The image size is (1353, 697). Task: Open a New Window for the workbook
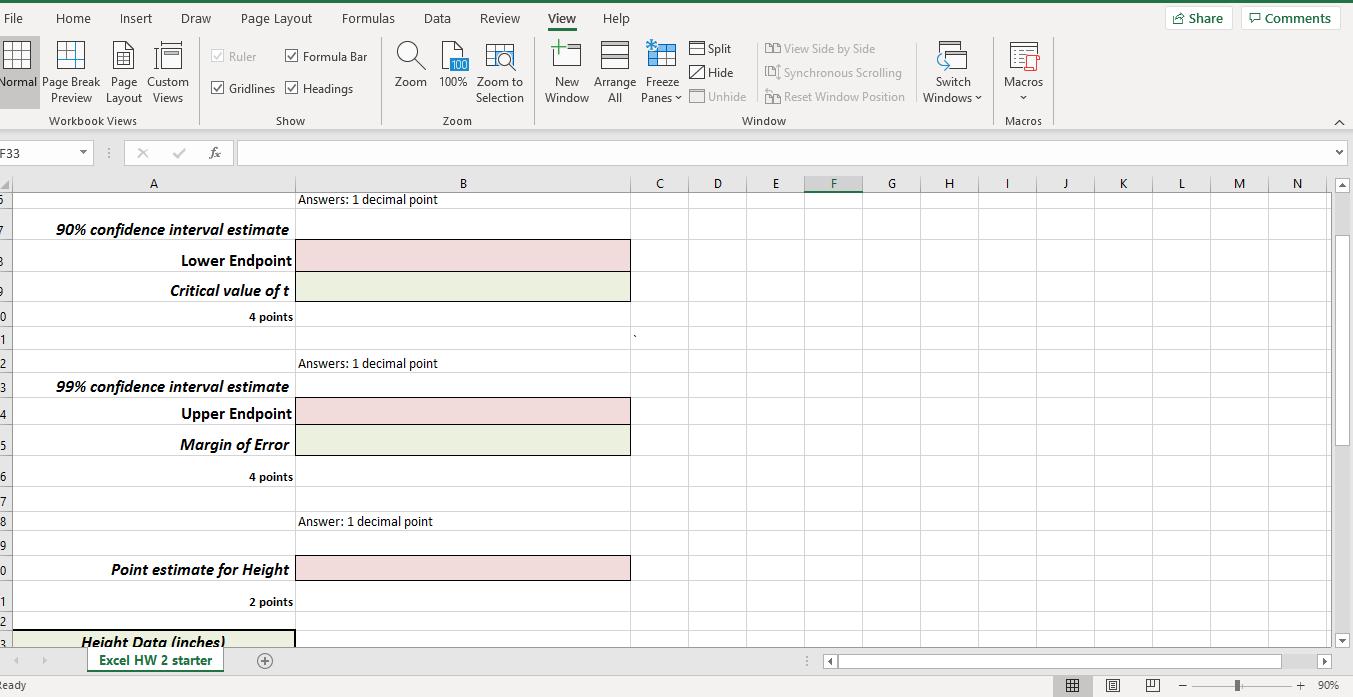point(566,69)
